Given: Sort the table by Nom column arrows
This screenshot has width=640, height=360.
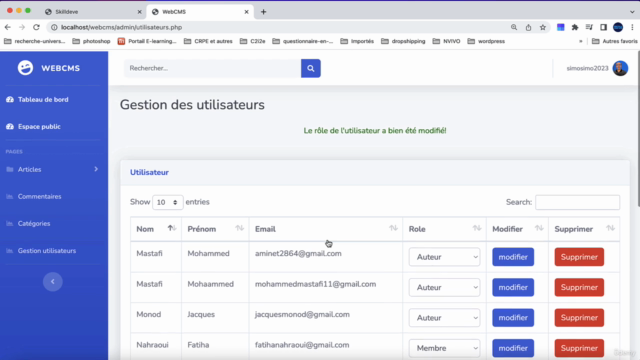Looking at the screenshot, I should [x=172, y=228].
